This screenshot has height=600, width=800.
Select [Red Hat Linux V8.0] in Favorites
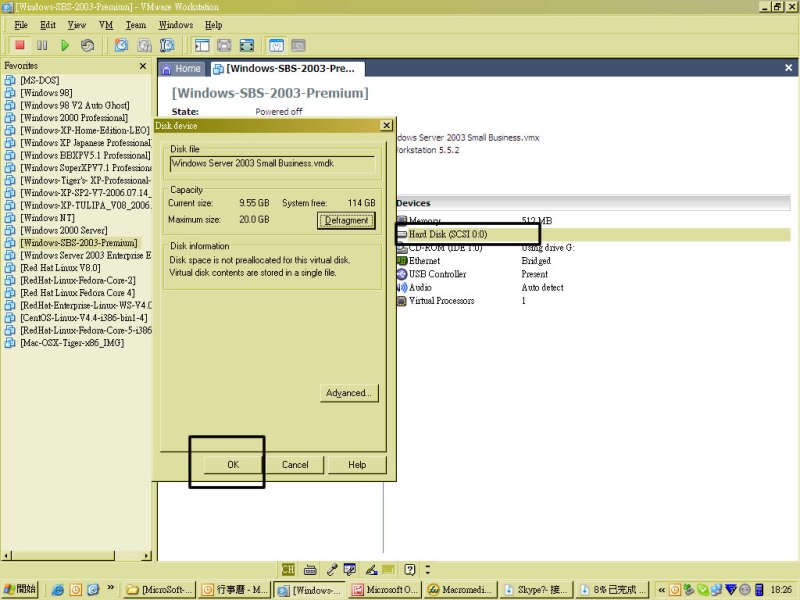tap(60, 267)
